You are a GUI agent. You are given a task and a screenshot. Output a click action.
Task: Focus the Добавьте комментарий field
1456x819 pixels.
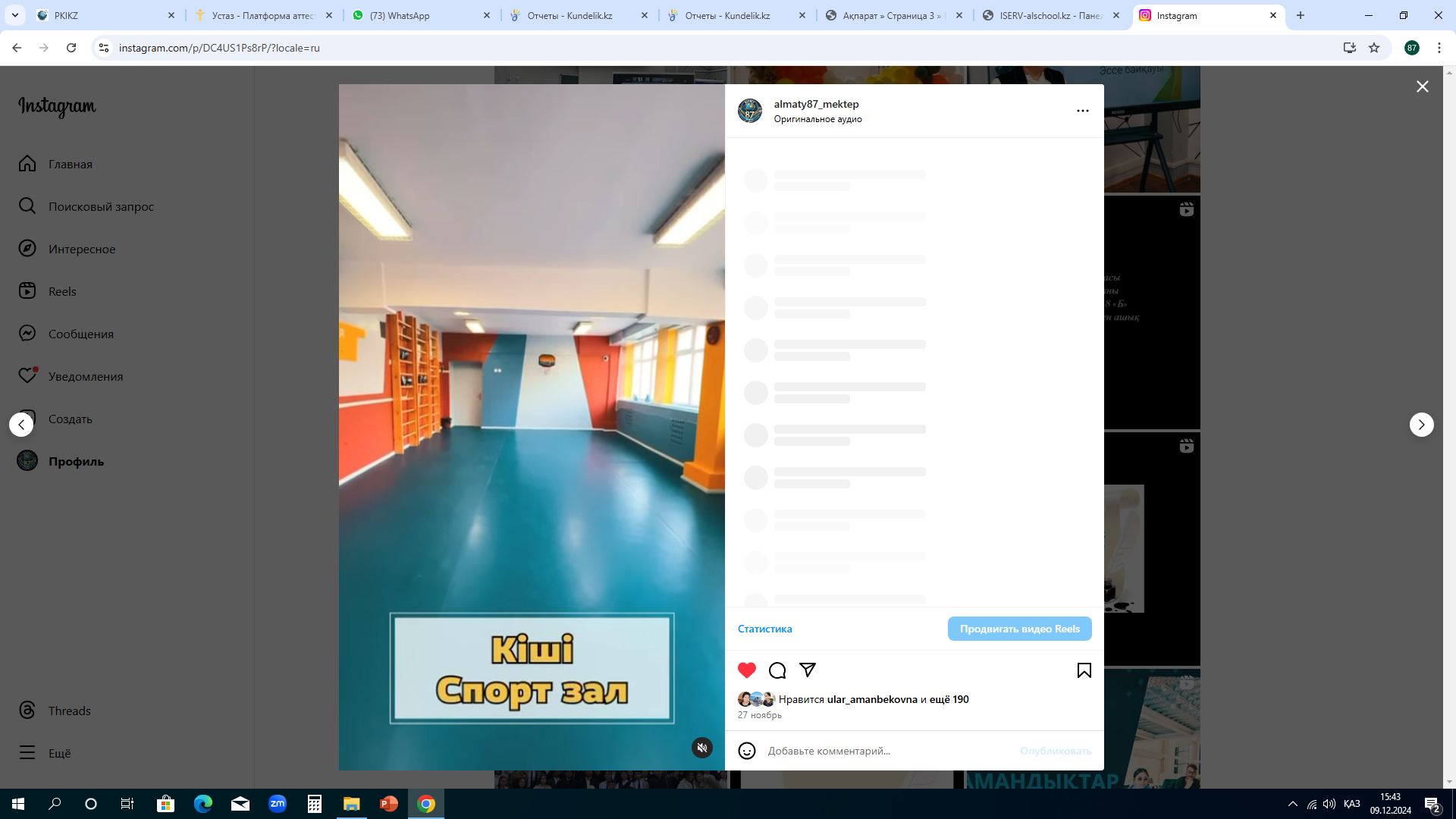tap(887, 751)
